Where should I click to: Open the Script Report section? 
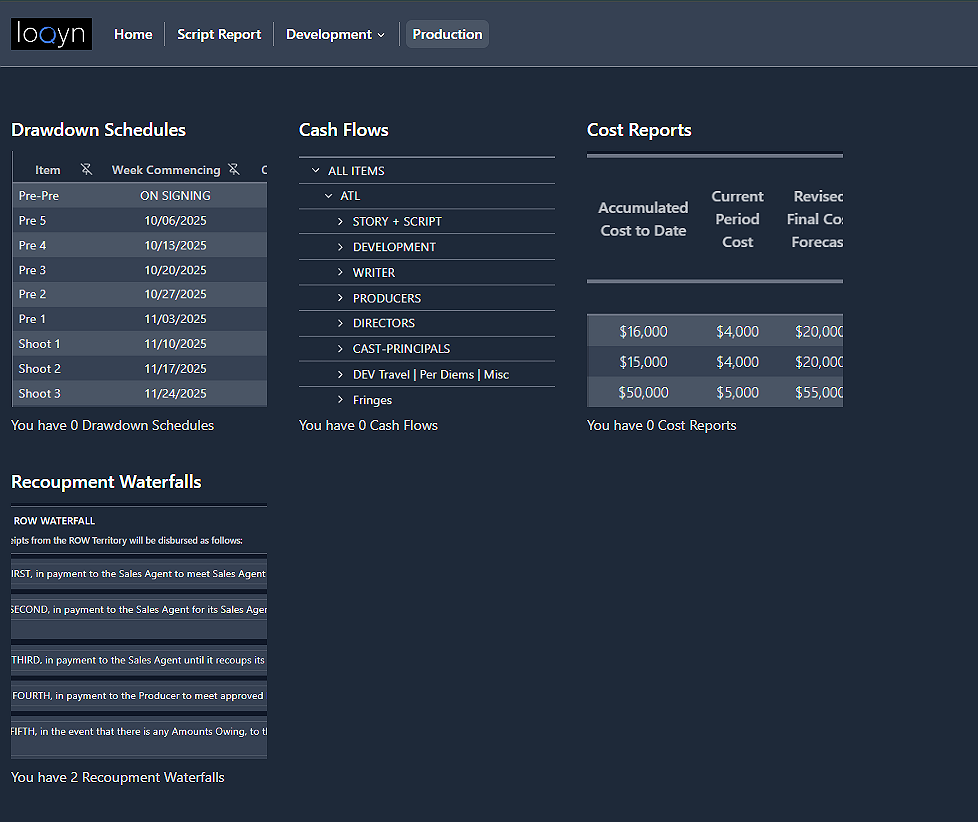[x=219, y=33]
